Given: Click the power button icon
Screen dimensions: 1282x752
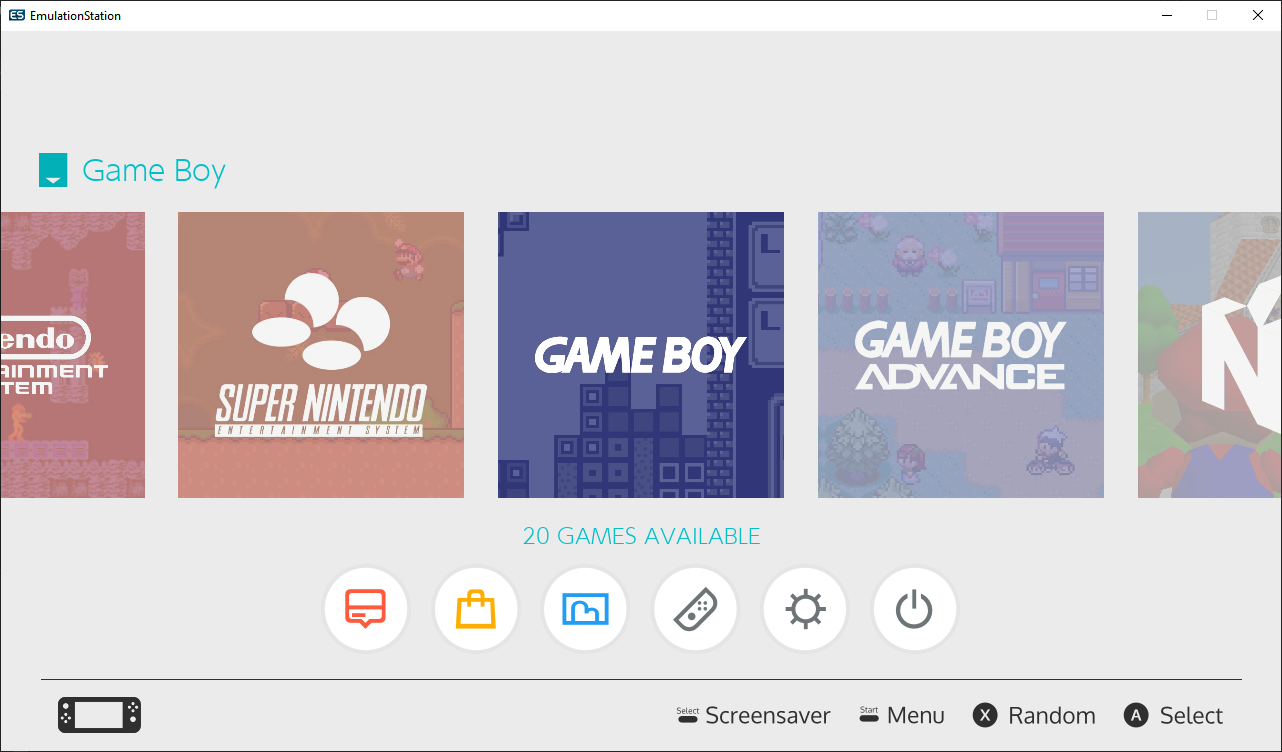Looking at the screenshot, I should pos(915,609).
